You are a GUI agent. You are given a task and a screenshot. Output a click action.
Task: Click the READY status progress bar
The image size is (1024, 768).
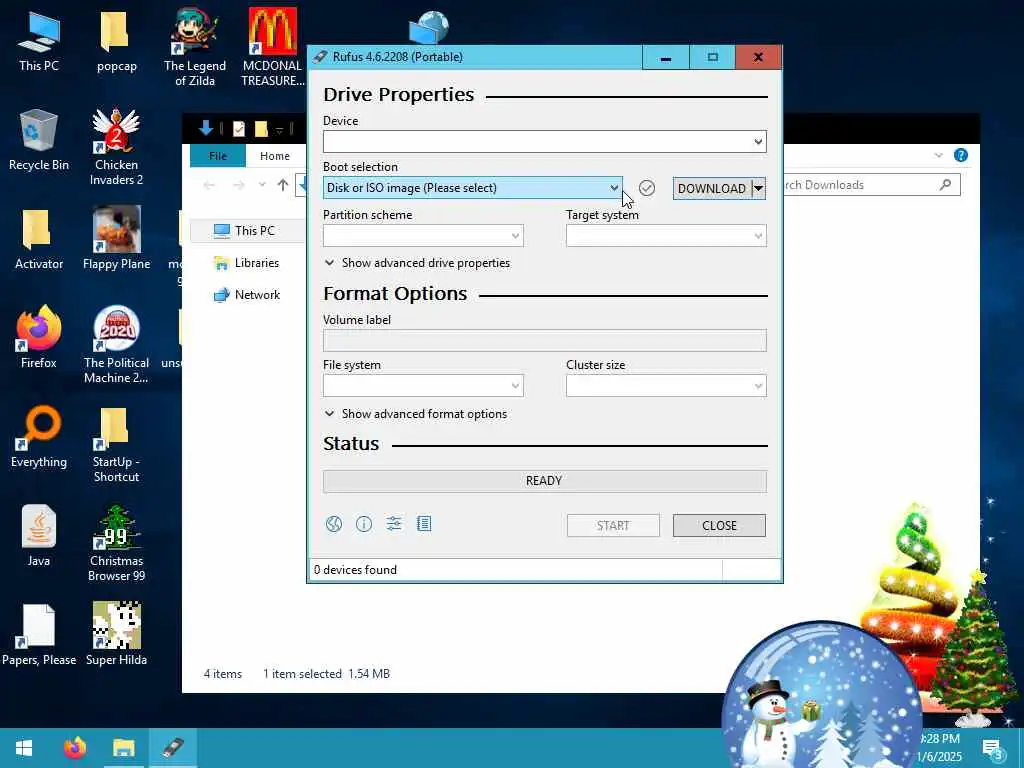tap(545, 481)
